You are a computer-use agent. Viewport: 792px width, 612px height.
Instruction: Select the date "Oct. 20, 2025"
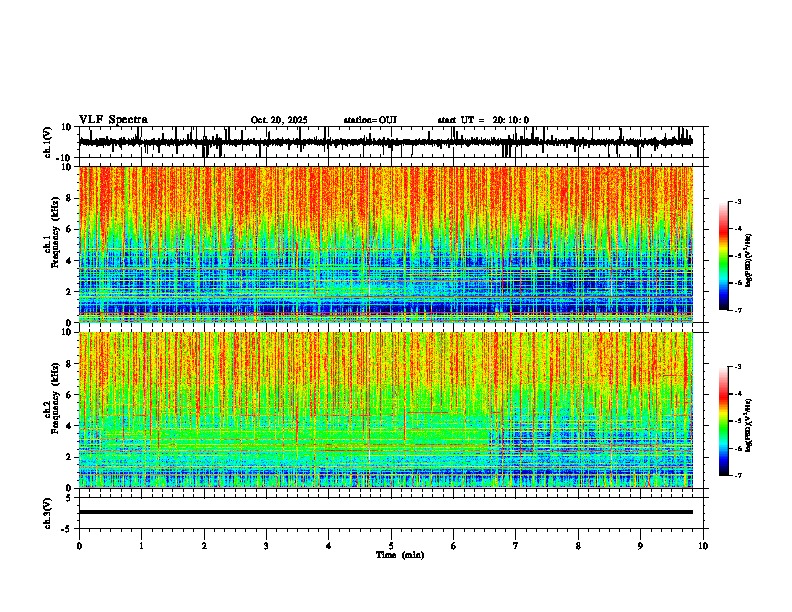[279, 120]
